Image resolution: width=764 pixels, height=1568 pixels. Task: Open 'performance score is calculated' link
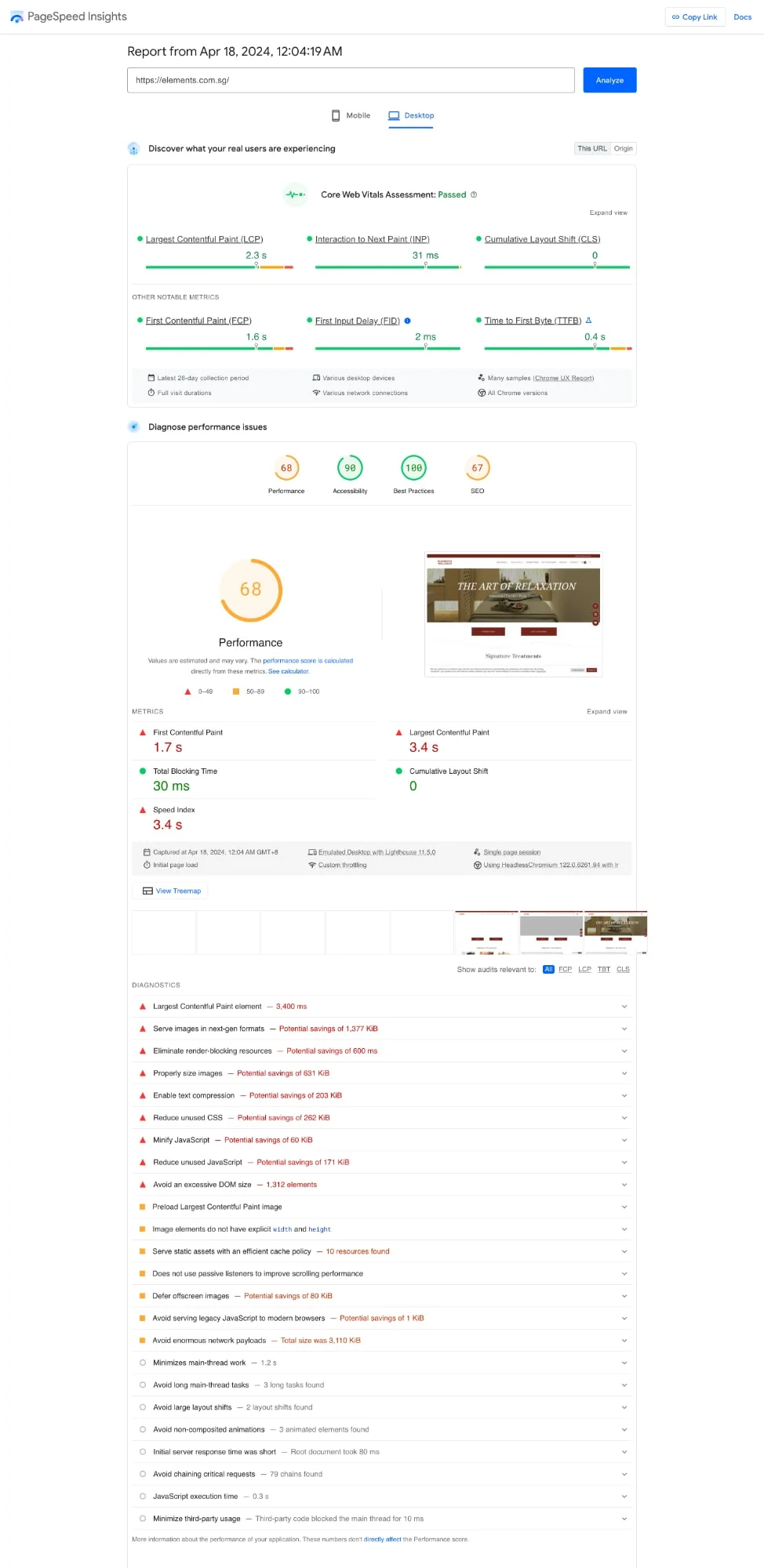coord(307,661)
